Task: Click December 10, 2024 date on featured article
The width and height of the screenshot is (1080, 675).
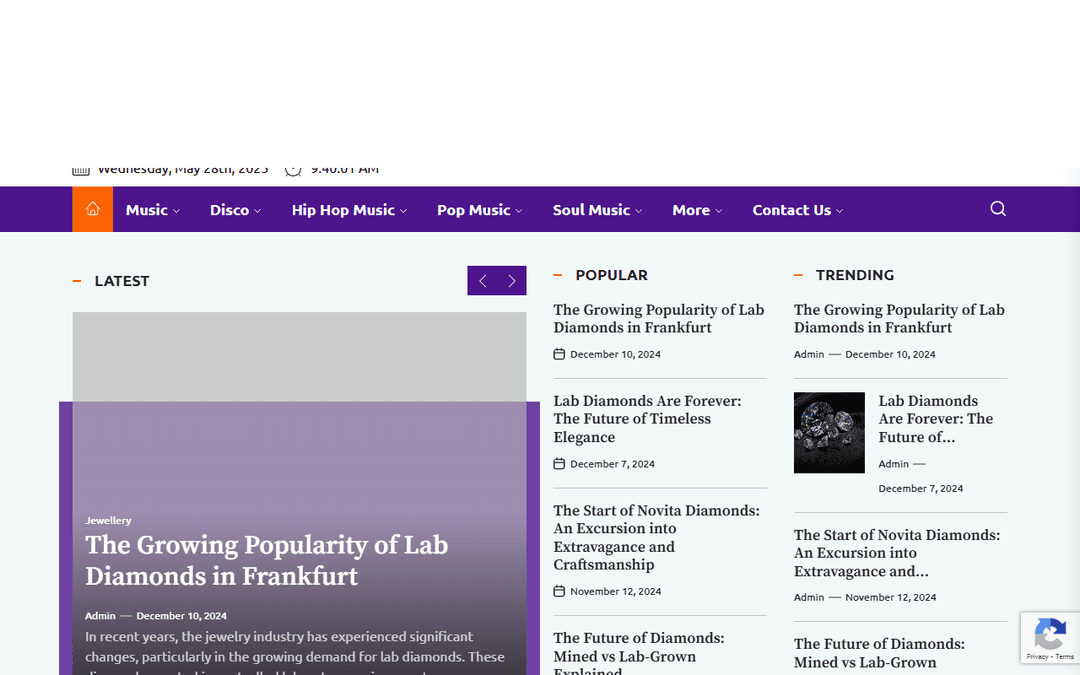Action: (x=181, y=616)
